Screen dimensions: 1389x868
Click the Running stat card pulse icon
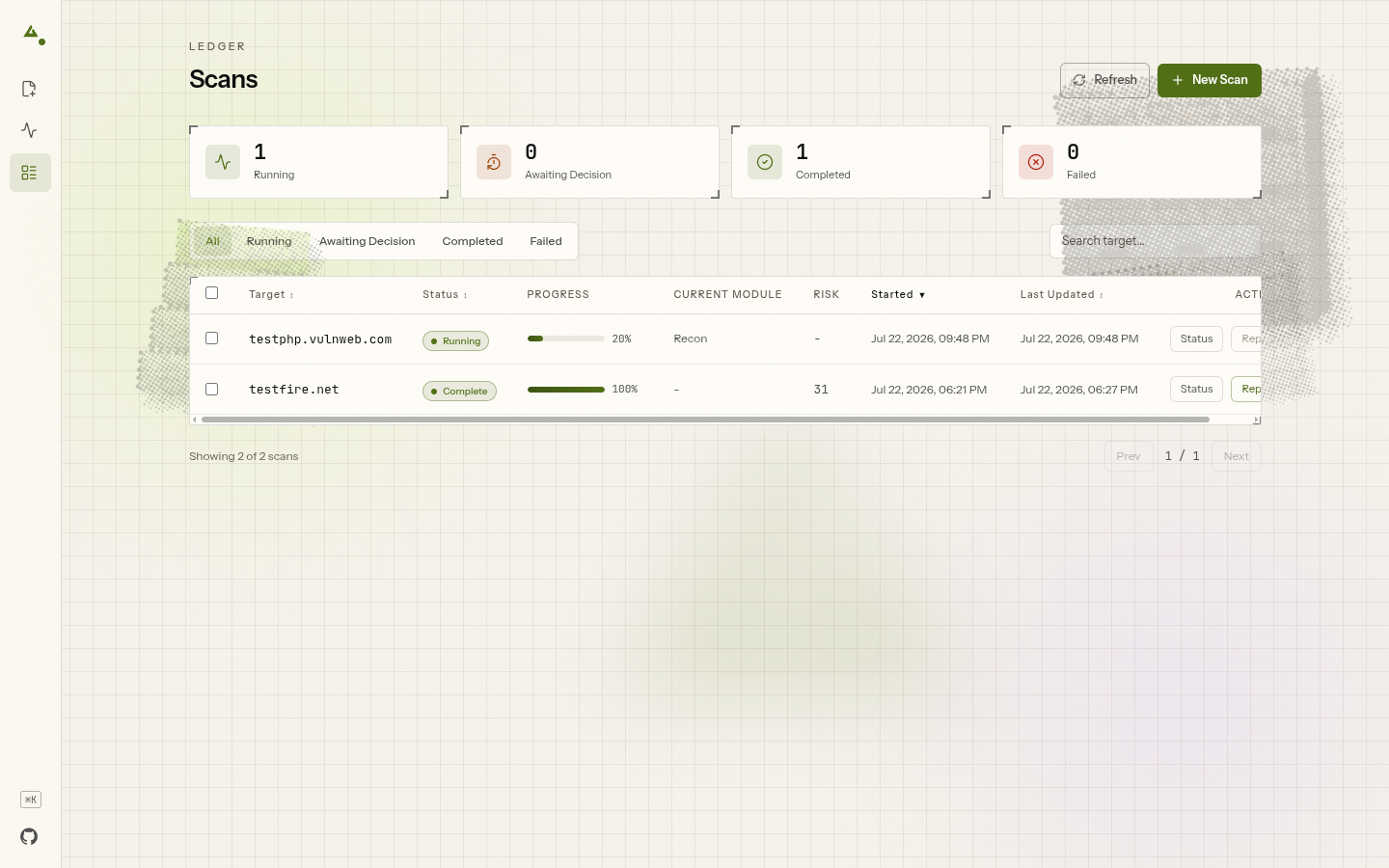223,162
